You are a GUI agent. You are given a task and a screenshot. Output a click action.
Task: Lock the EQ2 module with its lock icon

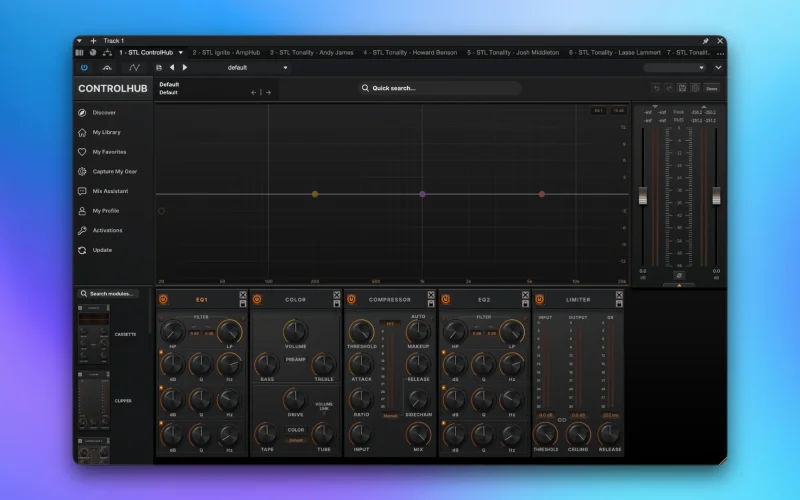(525, 304)
